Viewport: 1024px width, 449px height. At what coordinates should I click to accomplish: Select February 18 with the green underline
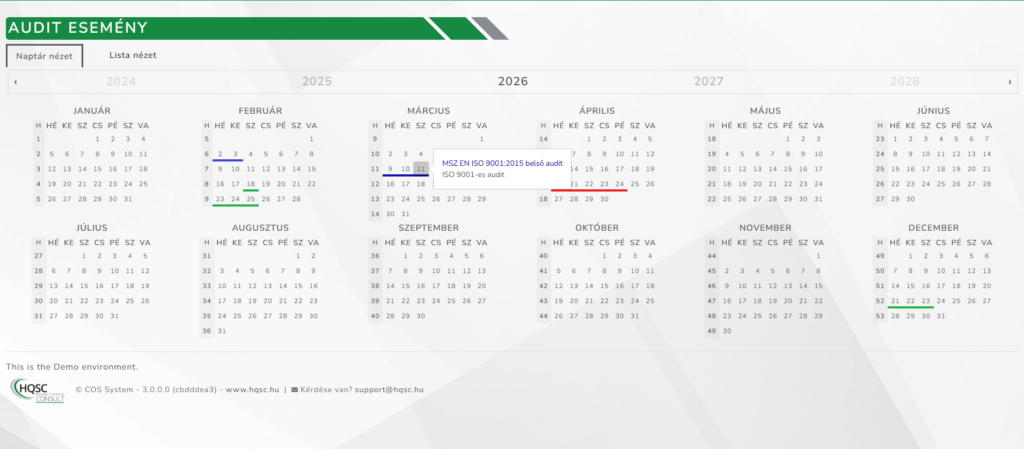(x=250, y=184)
